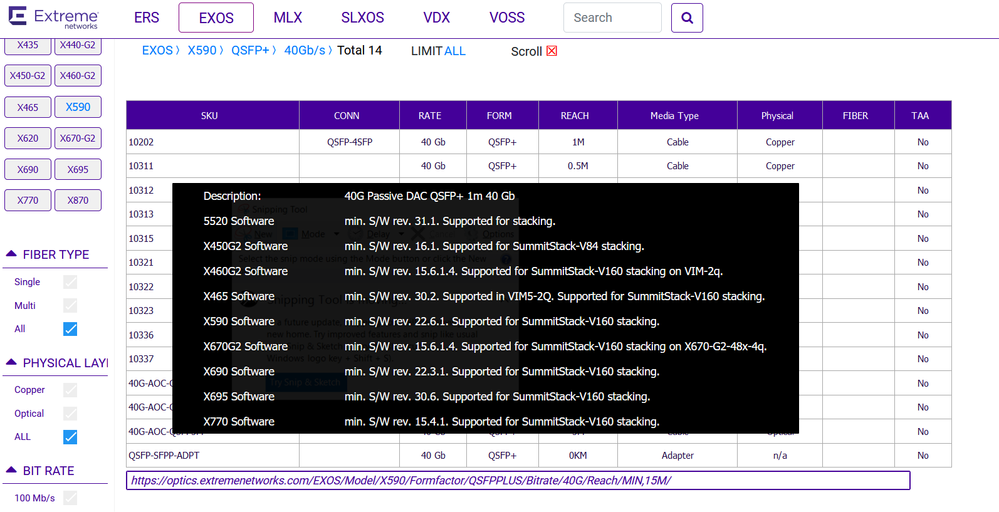
Task: Select the X590 model button
Action: (x=78, y=107)
